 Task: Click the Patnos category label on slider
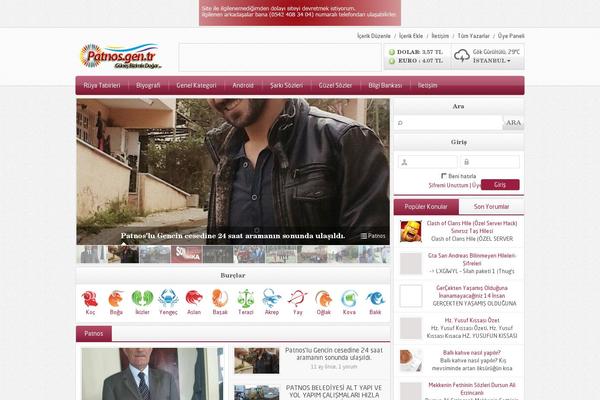click(373, 236)
